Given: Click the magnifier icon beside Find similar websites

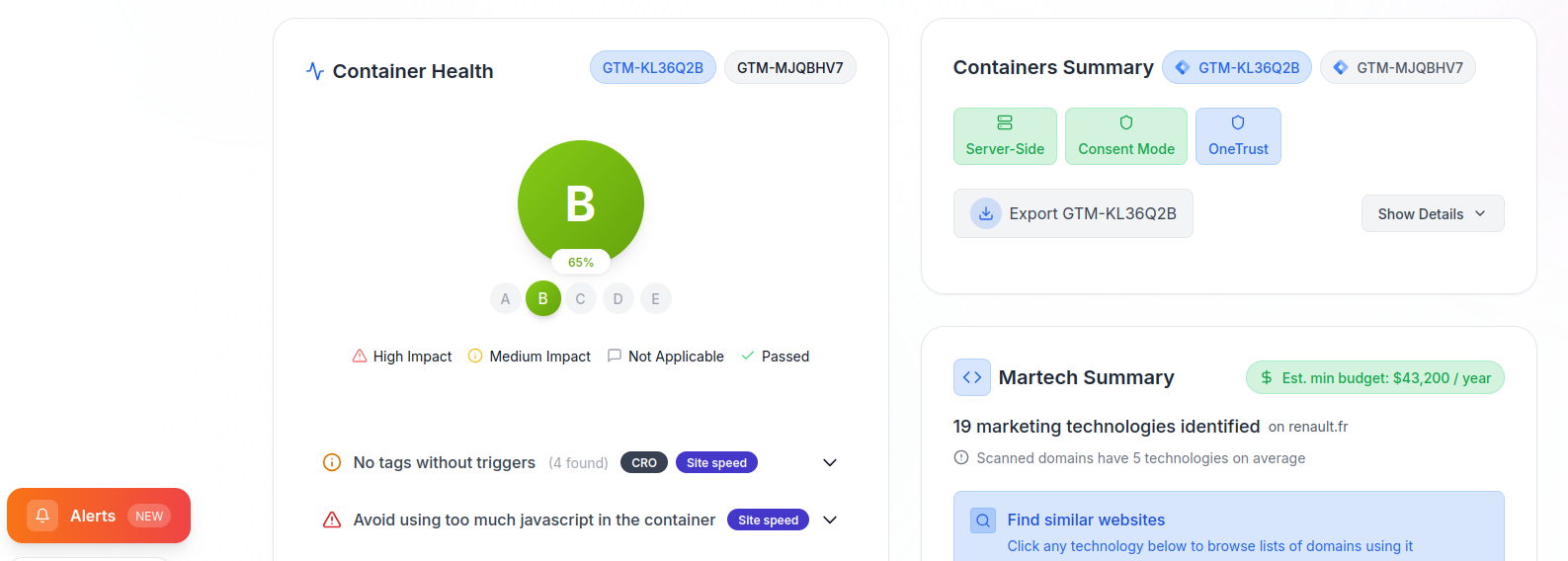Looking at the screenshot, I should [983, 521].
